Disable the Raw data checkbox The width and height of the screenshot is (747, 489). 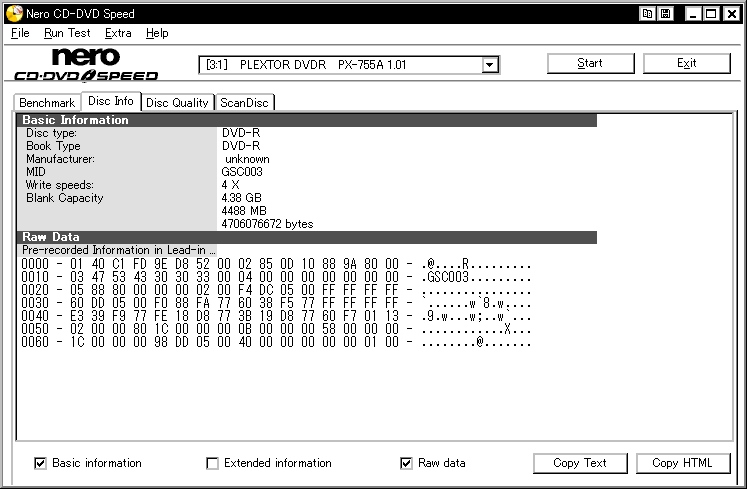[406, 463]
